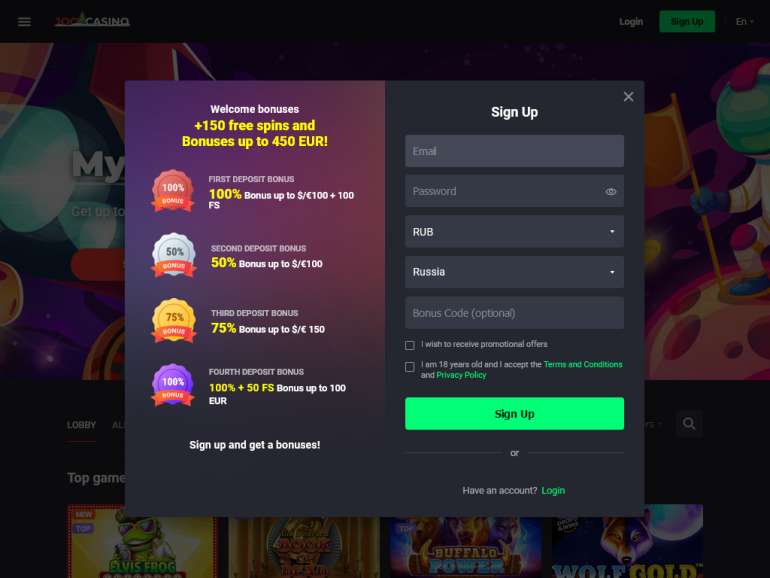The height and width of the screenshot is (578, 770).
Task: Click the 75% third deposit badge
Action: click(x=174, y=320)
